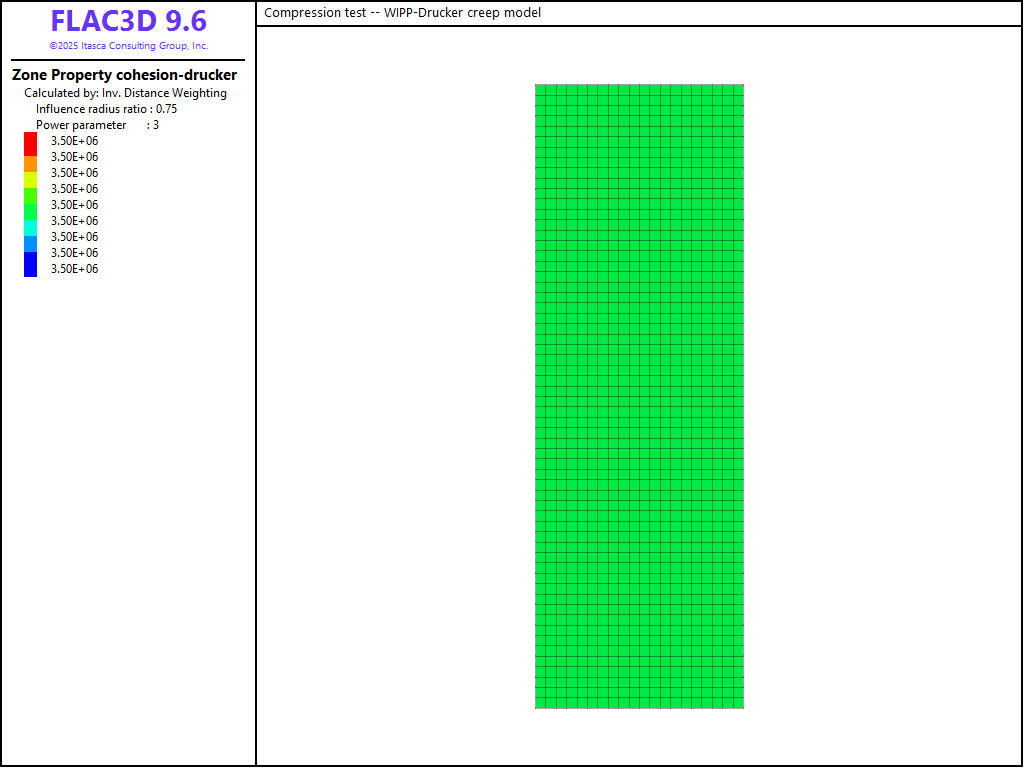Image resolution: width=1024 pixels, height=768 pixels.
Task: Click the value label beside dark blue swatch
Action: [74, 269]
